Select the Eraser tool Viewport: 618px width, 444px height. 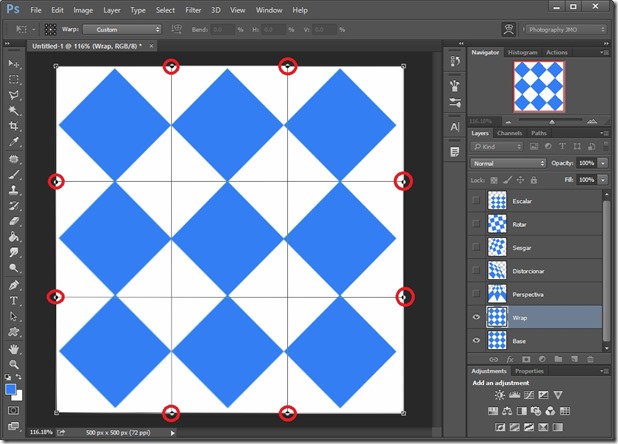pyautogui.click(x=14, y=221)
